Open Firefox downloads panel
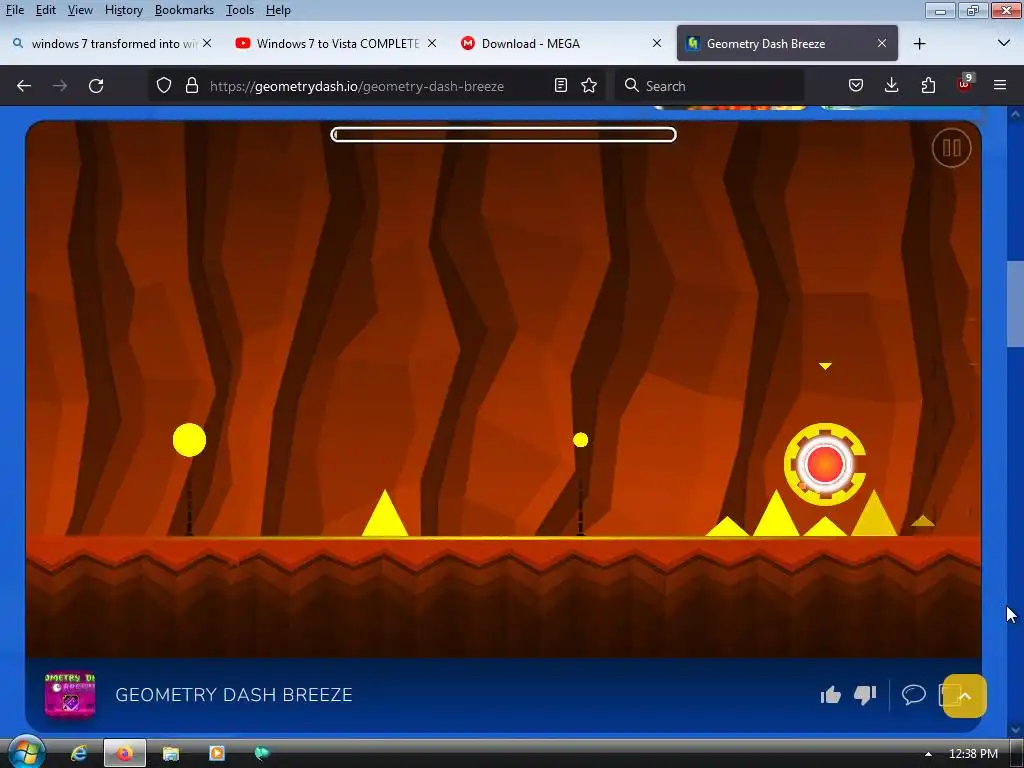Screen dimensions: 1024x768 click(x=891, y=86)
